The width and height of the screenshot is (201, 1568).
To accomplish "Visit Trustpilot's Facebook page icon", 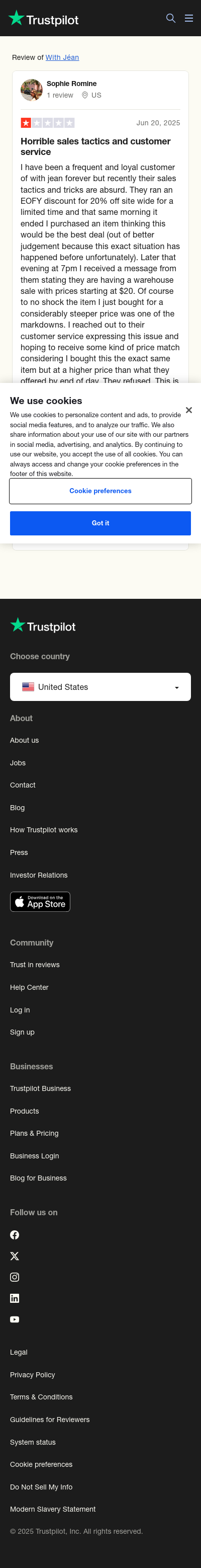I will [15, 1234].
